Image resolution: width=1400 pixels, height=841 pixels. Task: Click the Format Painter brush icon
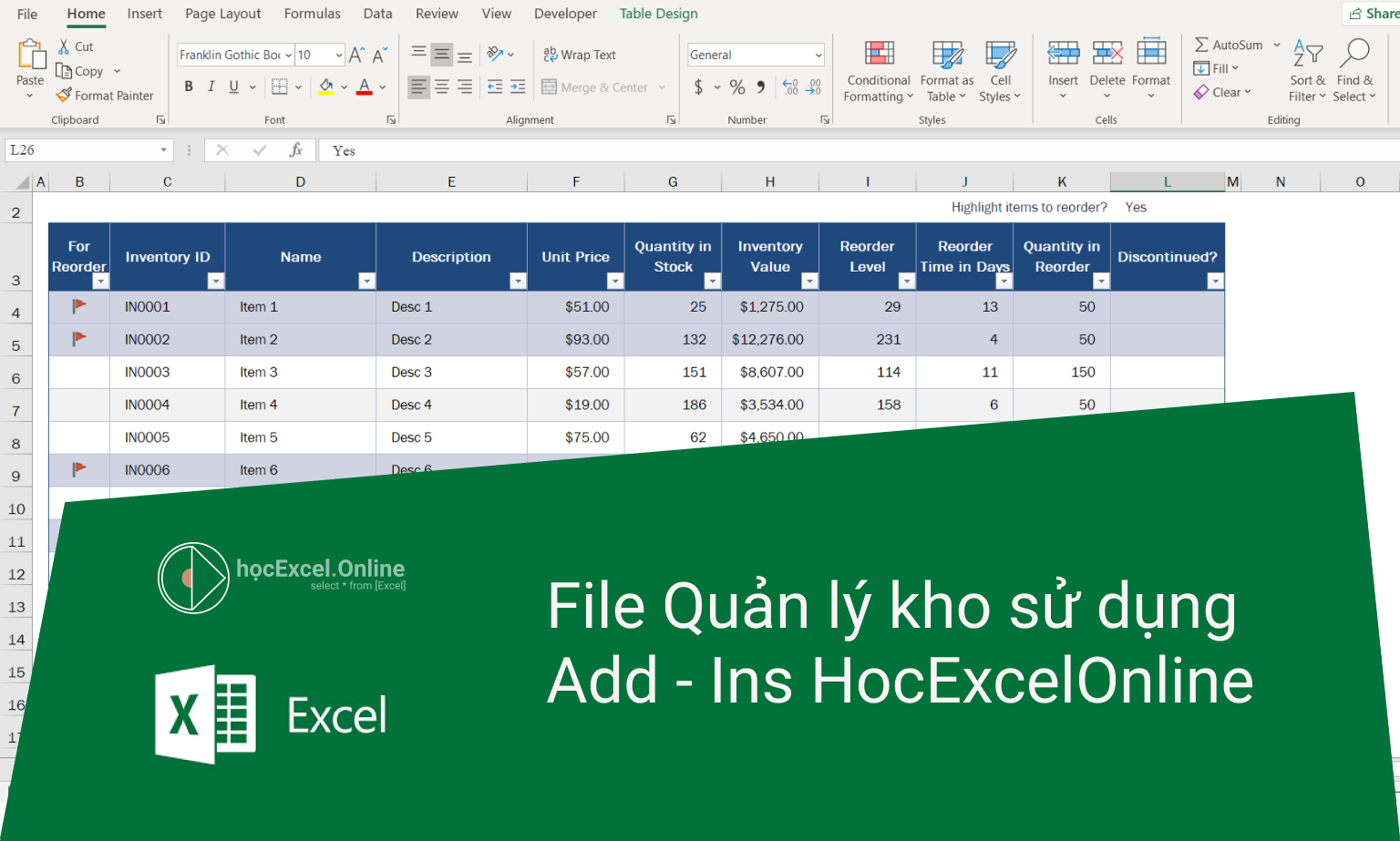(64, 96)
